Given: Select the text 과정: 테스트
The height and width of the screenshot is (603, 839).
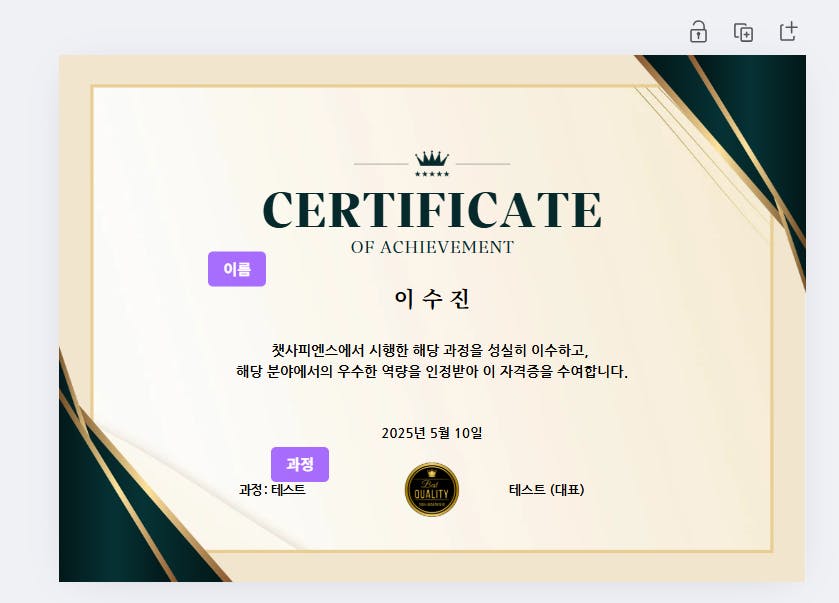Looking at the screenshot, I should [x=272, y=490].
